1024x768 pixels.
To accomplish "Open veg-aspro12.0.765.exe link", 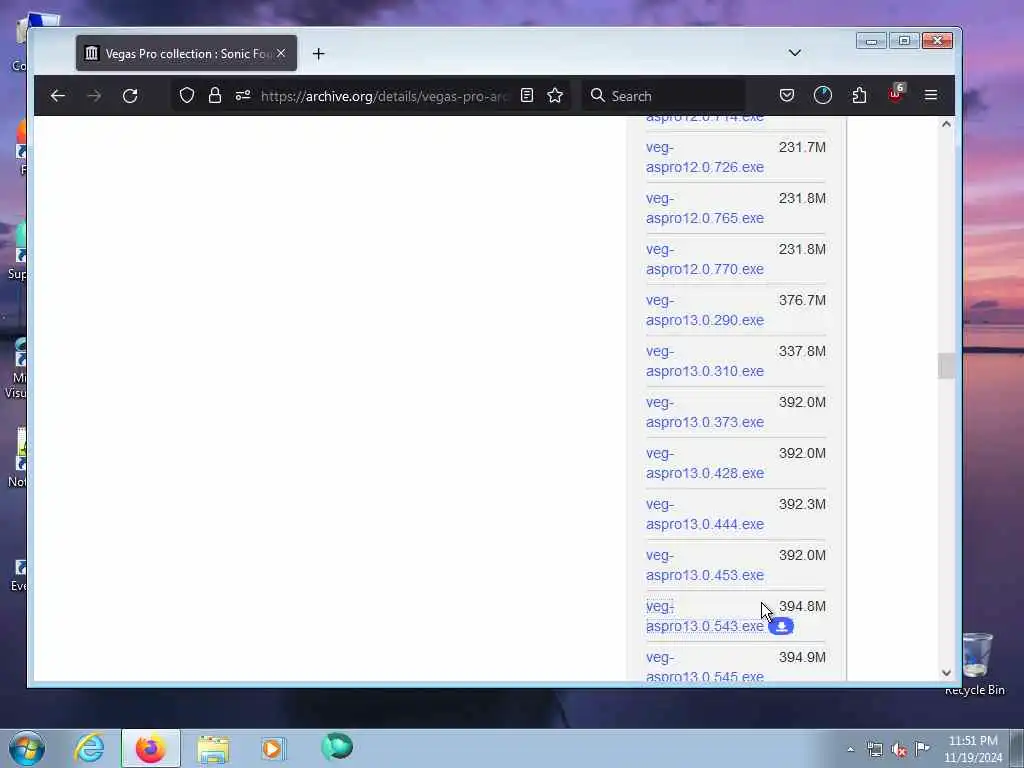I will pos(705,208).
